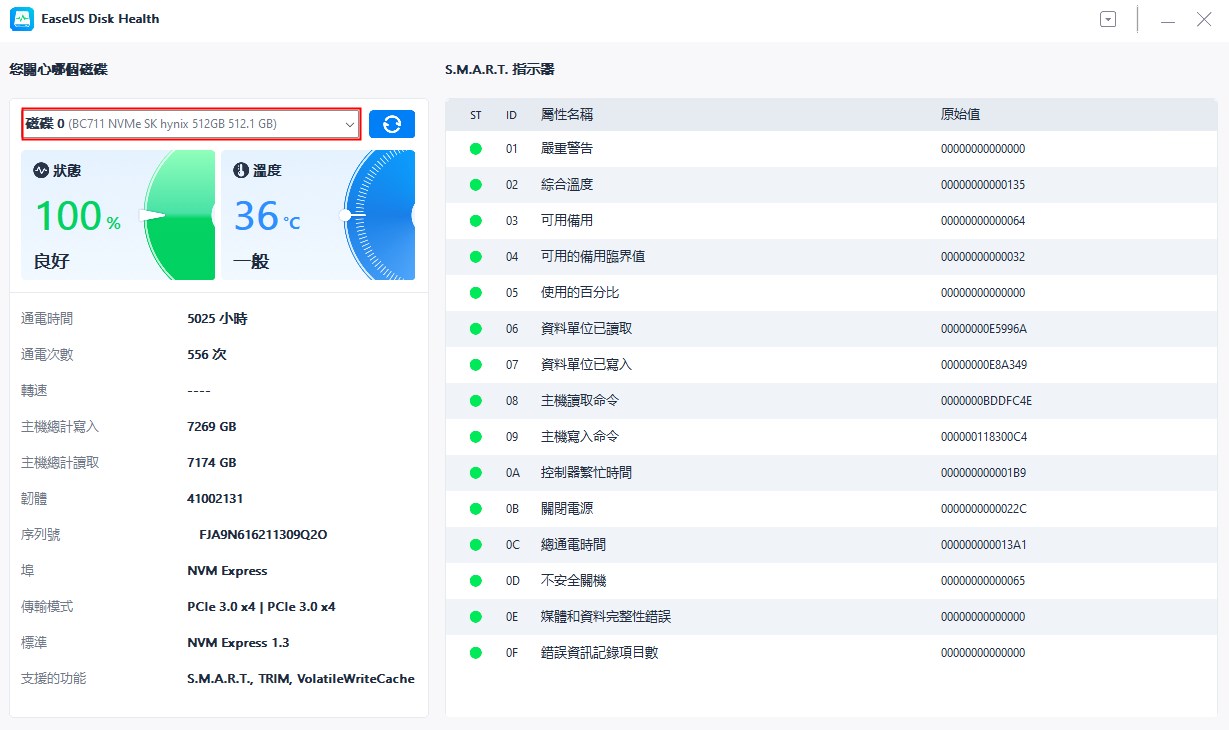The width and height of the screenshot is (1229, 730).
Task: Select raw value 0000000000022C
Action: [984, 509]
